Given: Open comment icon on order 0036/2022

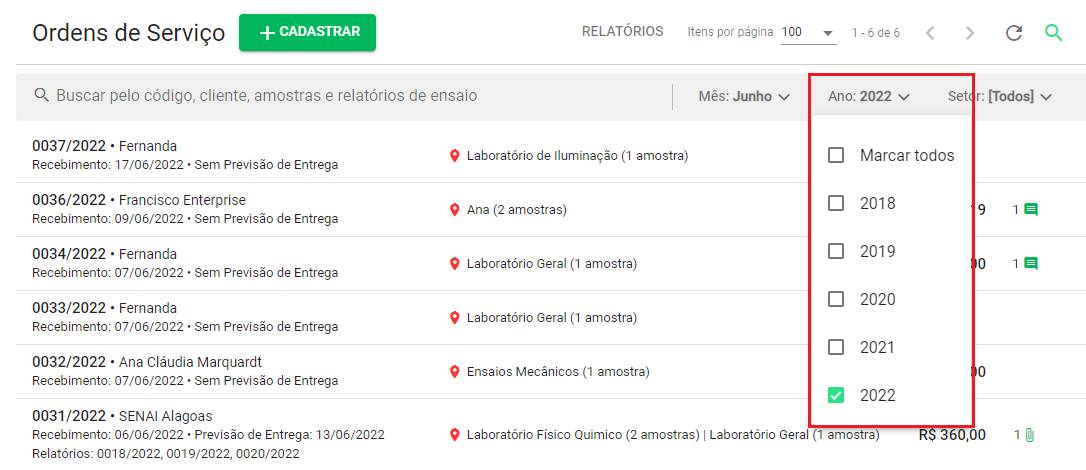Looking at the screenshot, I should point(1031,209).
